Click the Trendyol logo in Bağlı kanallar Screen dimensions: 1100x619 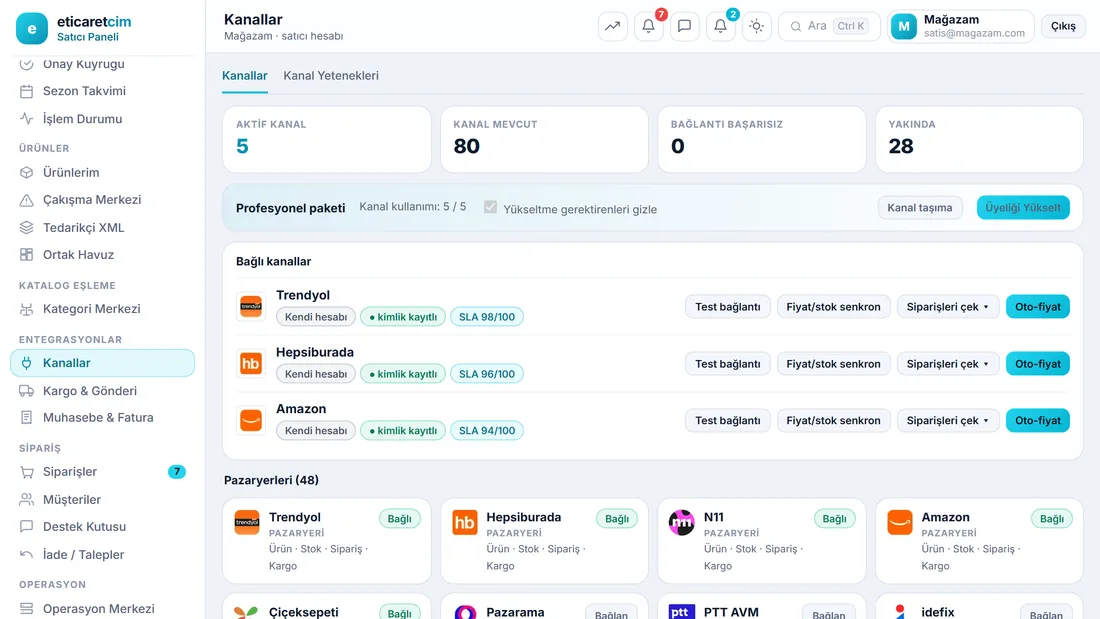click(250, 306)
